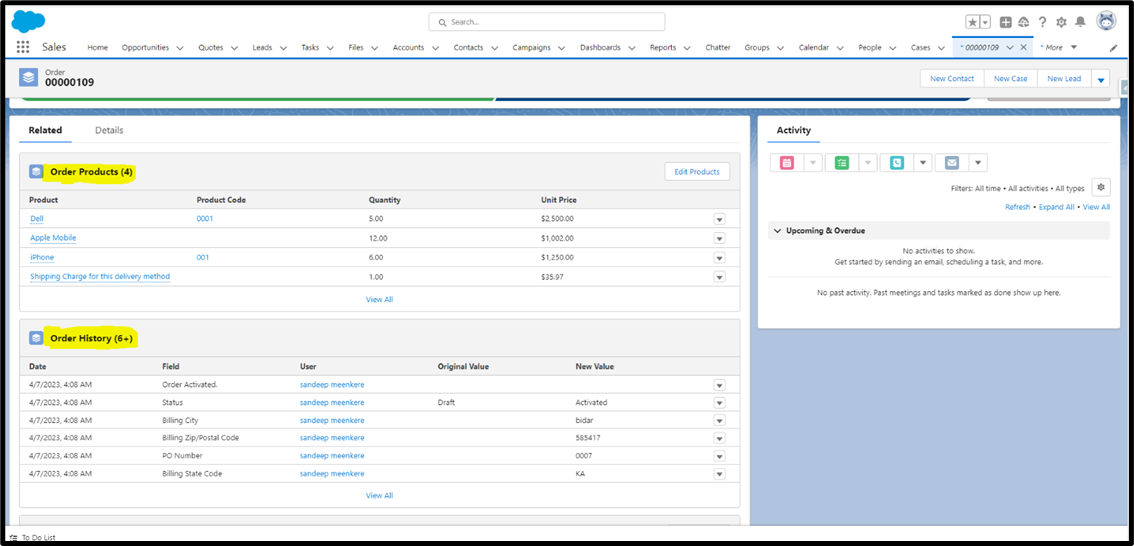Open the row actions dropdown for Dell
1134x546 pixels.
tap(719, 219)
